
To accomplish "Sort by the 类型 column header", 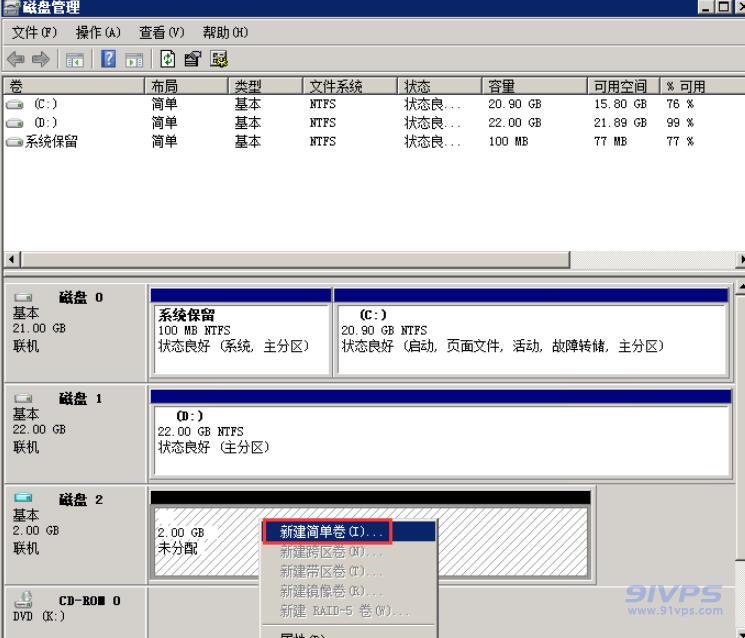I will pyautogui.click(x=266, y=86).
